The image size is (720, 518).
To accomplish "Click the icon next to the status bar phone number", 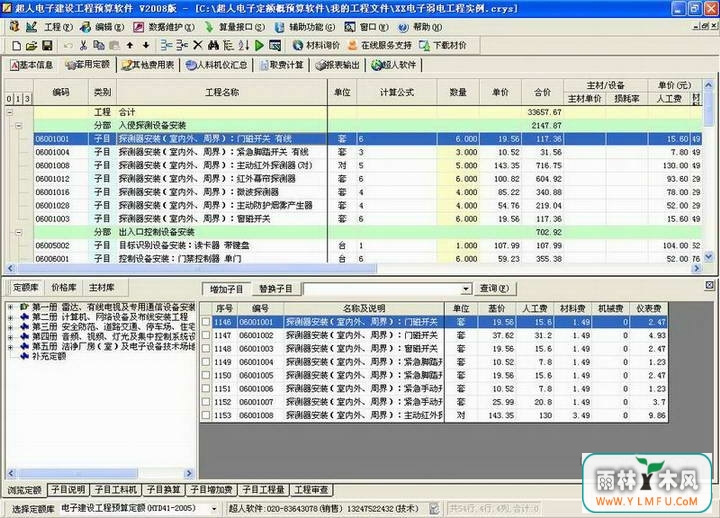I will pos(434,508).
